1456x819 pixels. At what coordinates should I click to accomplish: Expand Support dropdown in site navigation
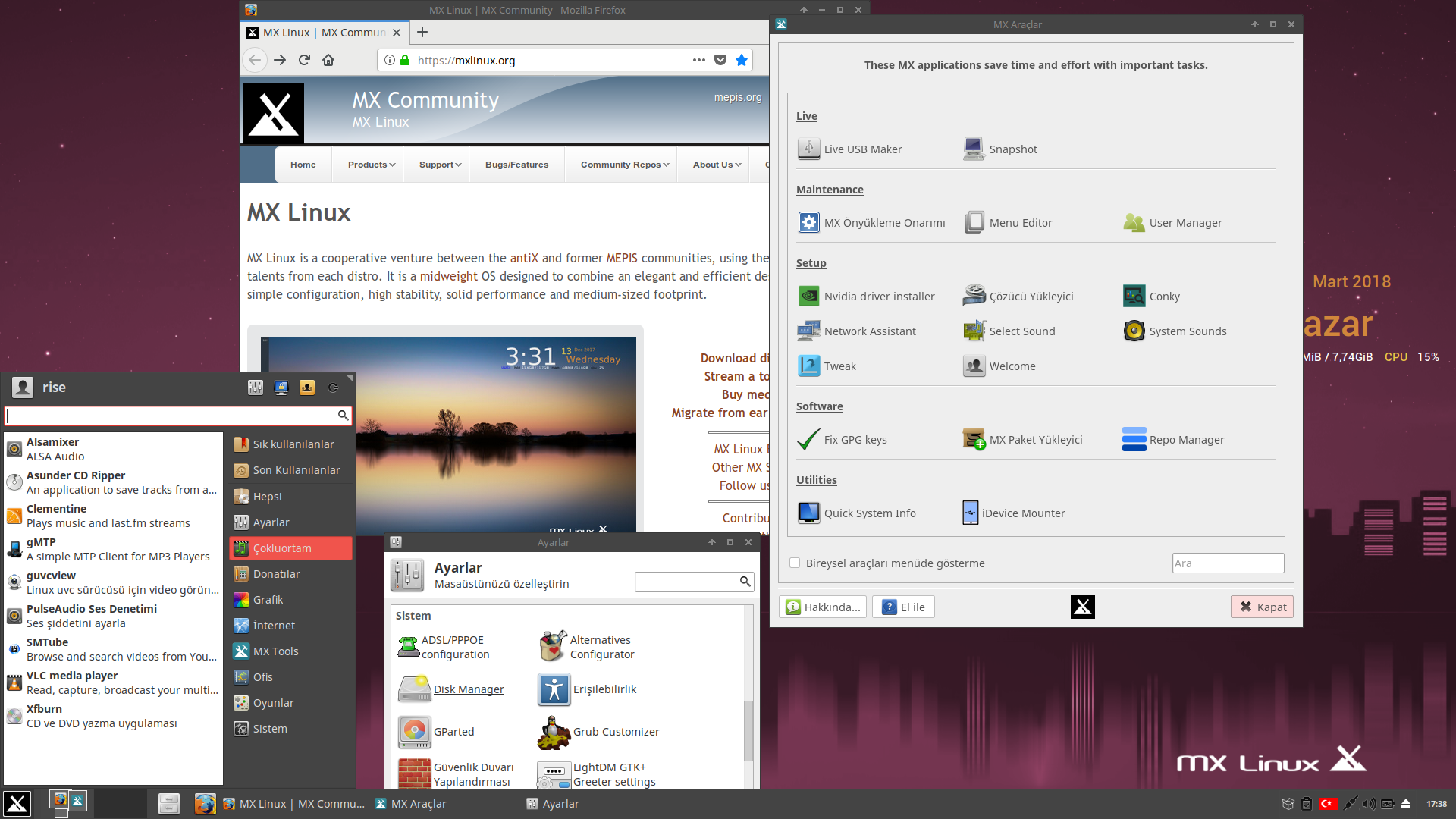tap(440, 165)
